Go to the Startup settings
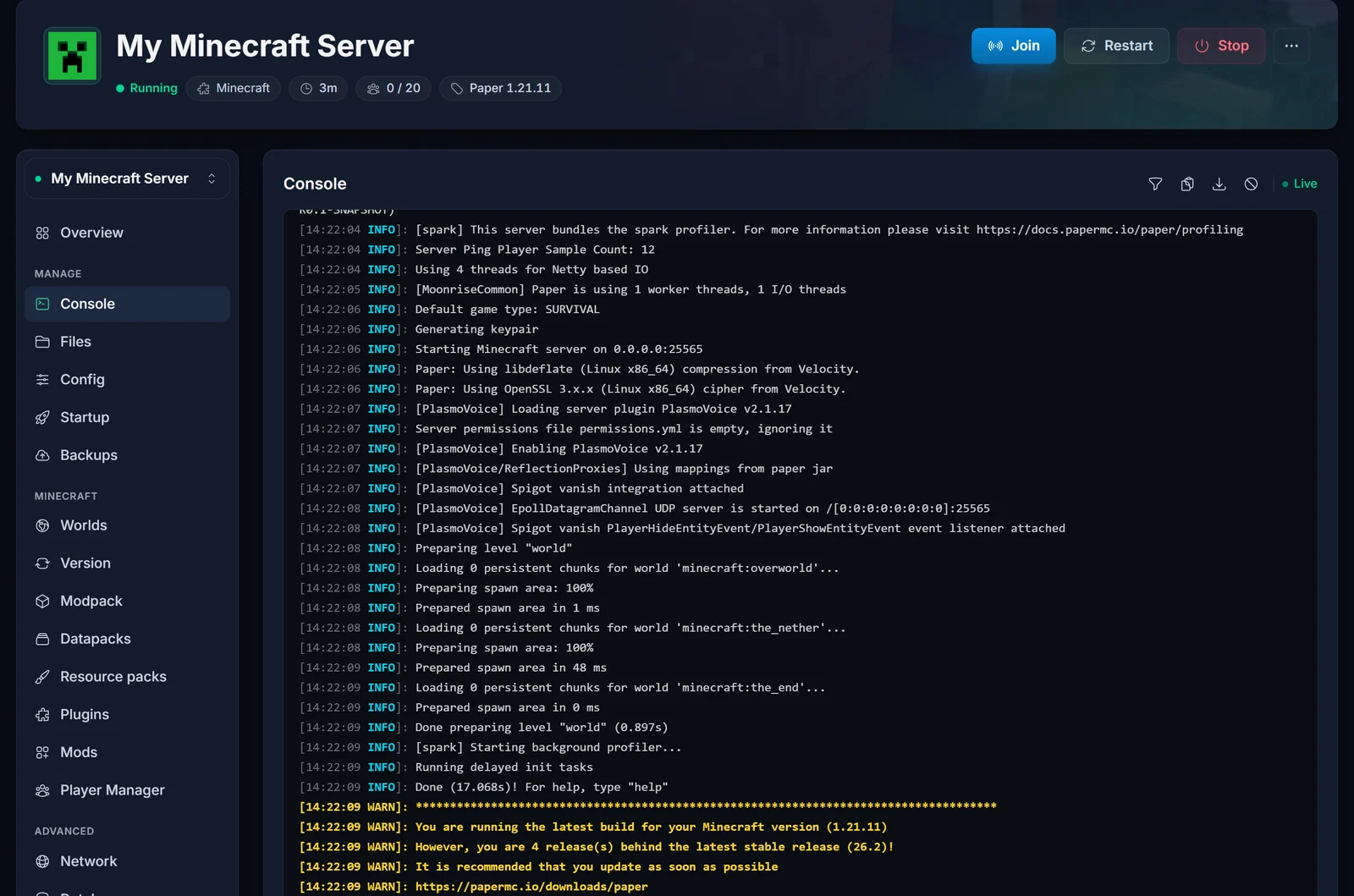This screenshot has height=896, width=1354. pos(127,417)
